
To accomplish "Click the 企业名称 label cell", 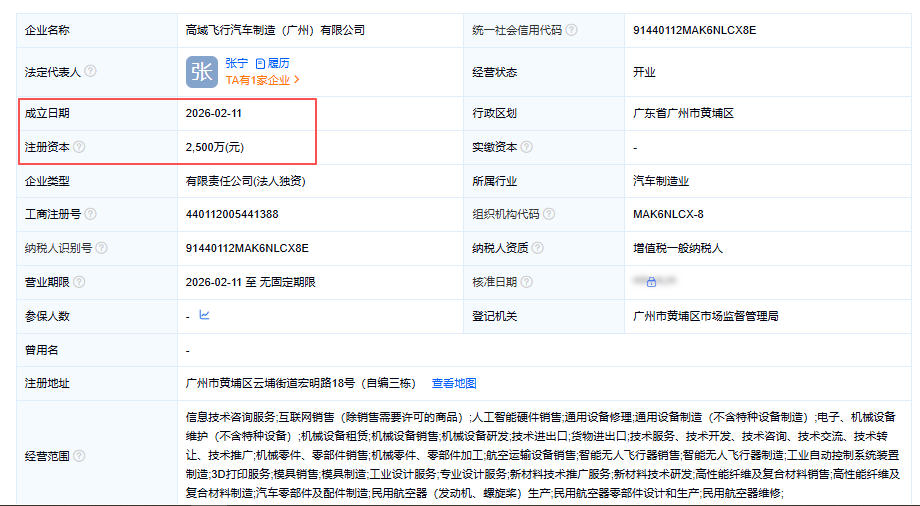I will [x=97, y=30].
